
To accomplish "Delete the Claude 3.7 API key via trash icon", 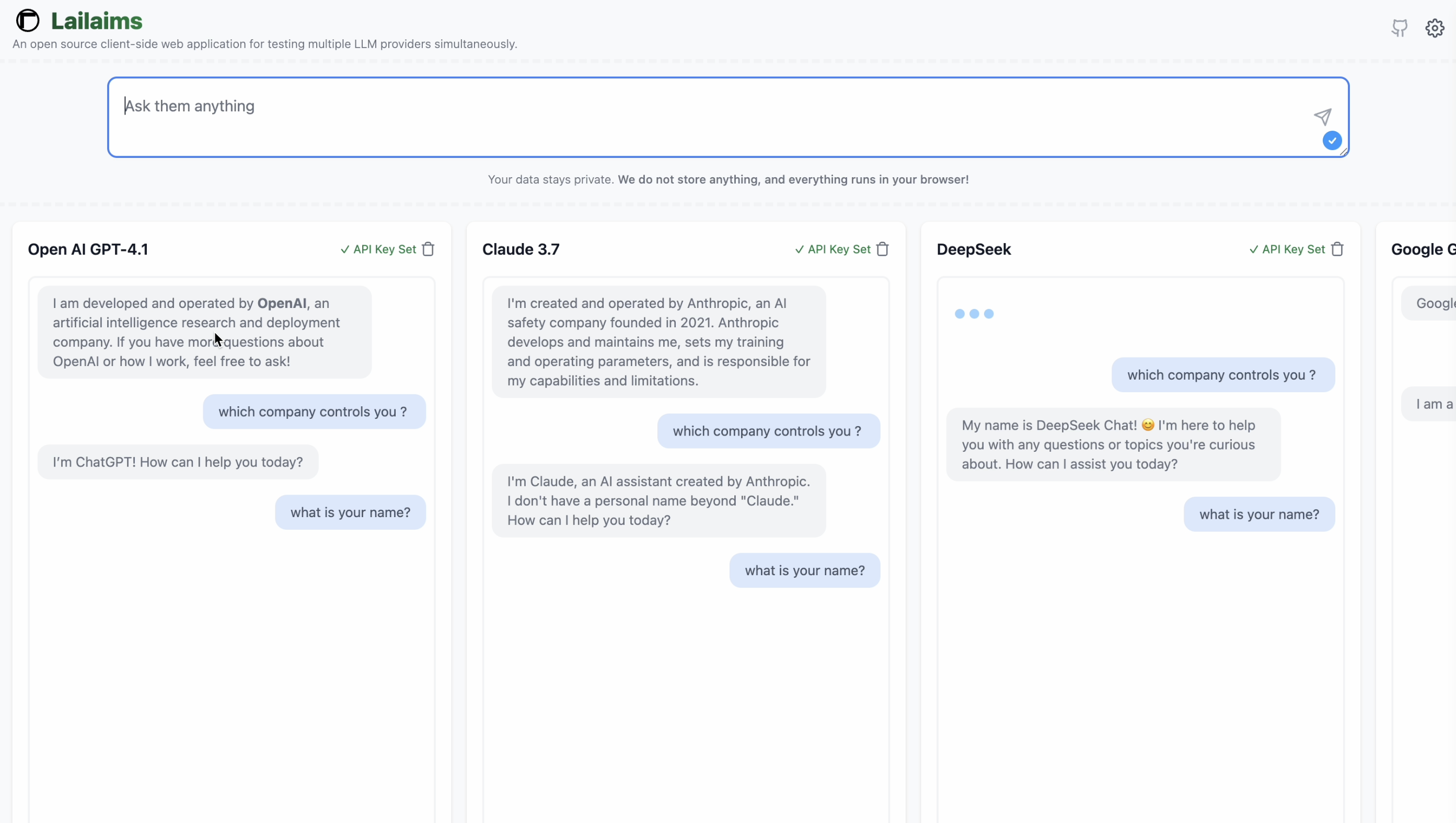I will click(x=882, y=249).
